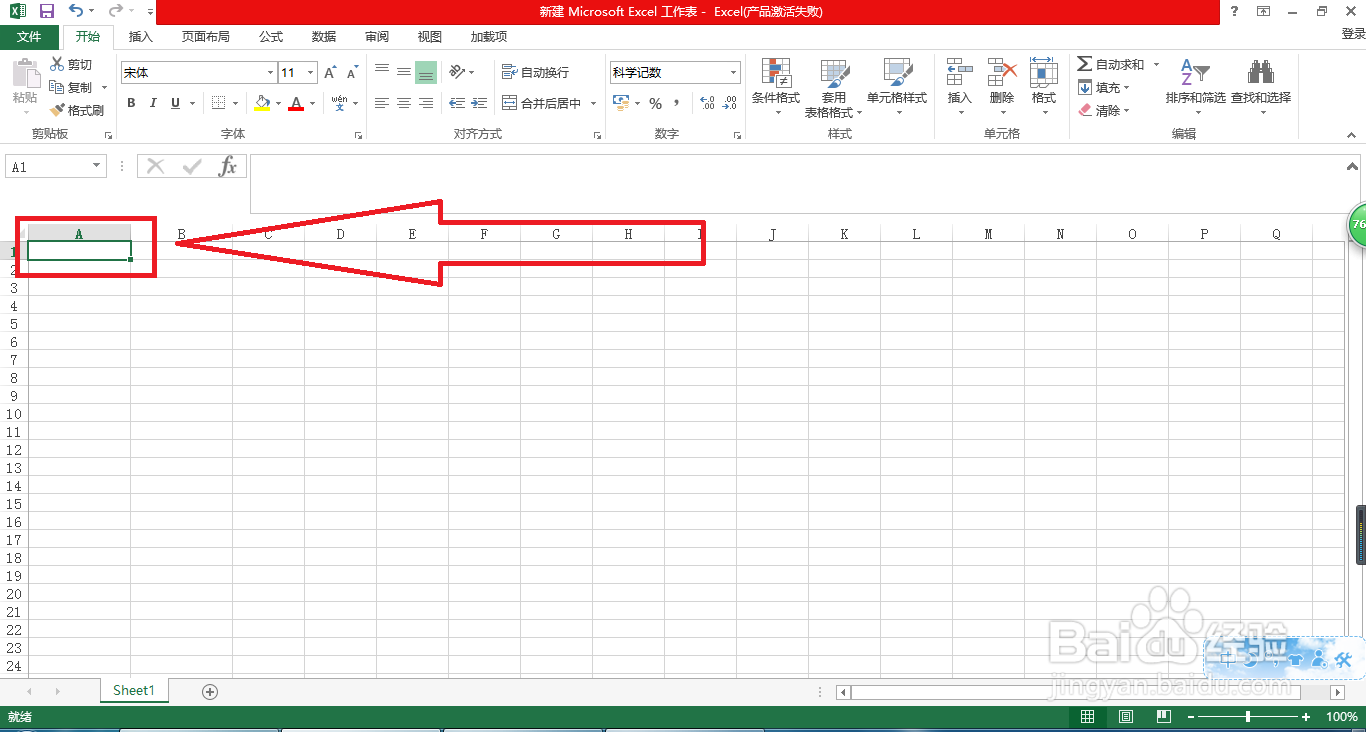Open Find and Select (查找和选择)

point(1260,86)
